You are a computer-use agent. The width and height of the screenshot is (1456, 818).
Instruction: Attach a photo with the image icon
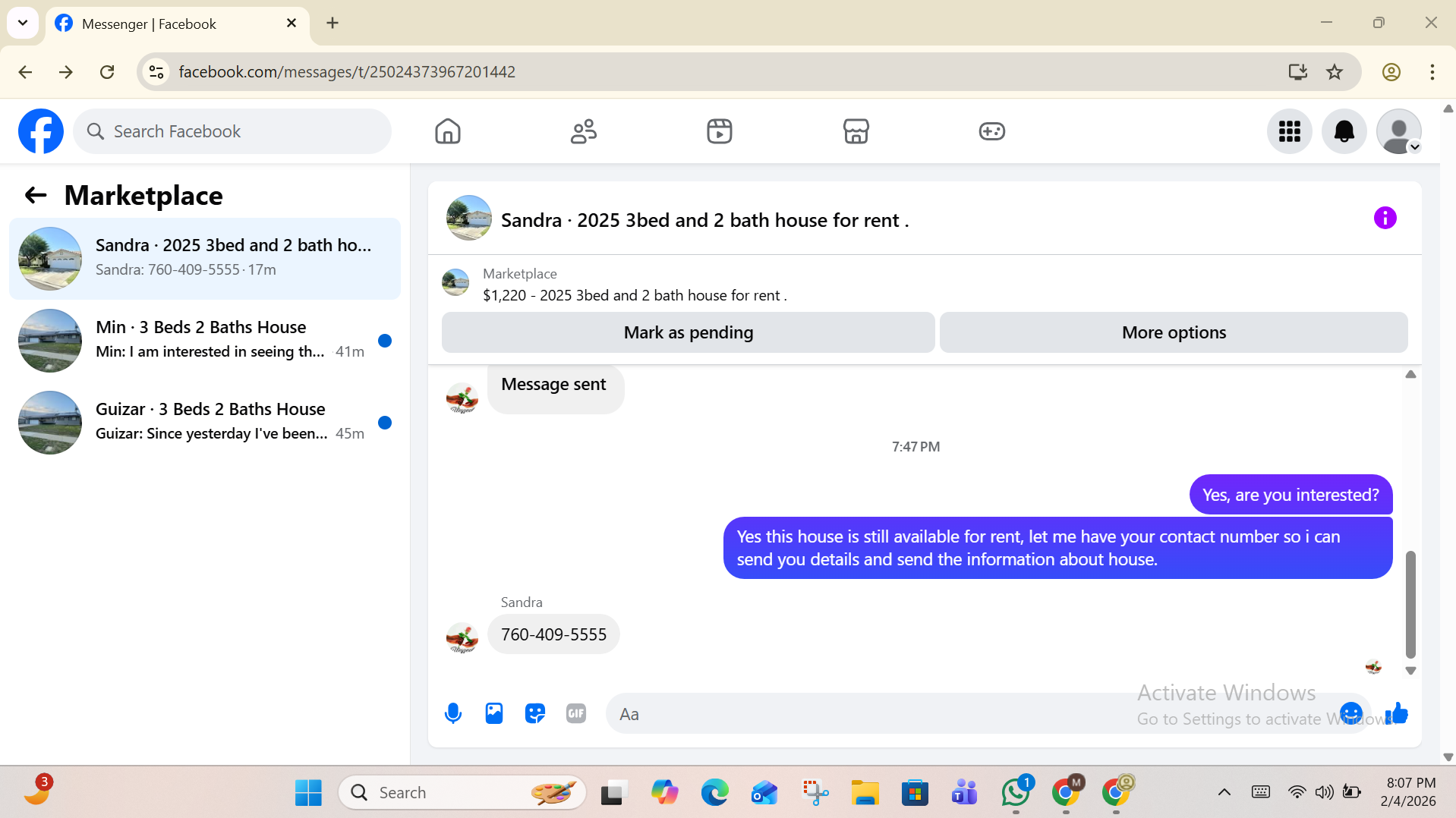pyautogui.click(x=494, y=713)
